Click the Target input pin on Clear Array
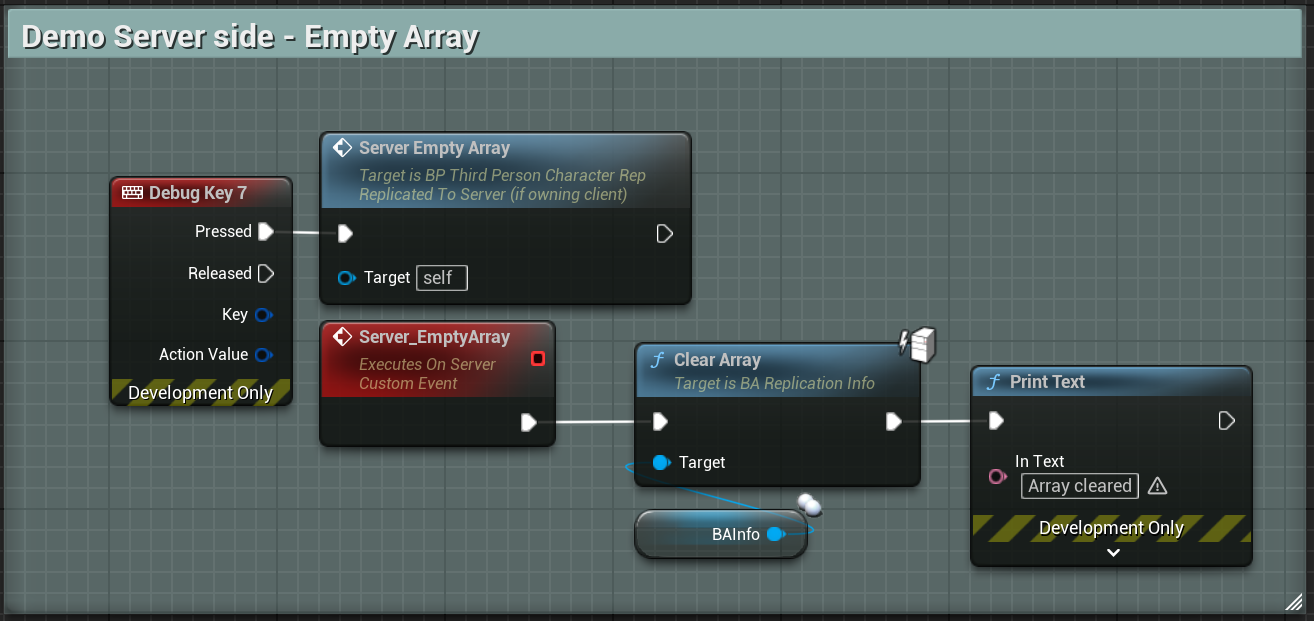Screen dimensions: 1314x621 point(661,463)
